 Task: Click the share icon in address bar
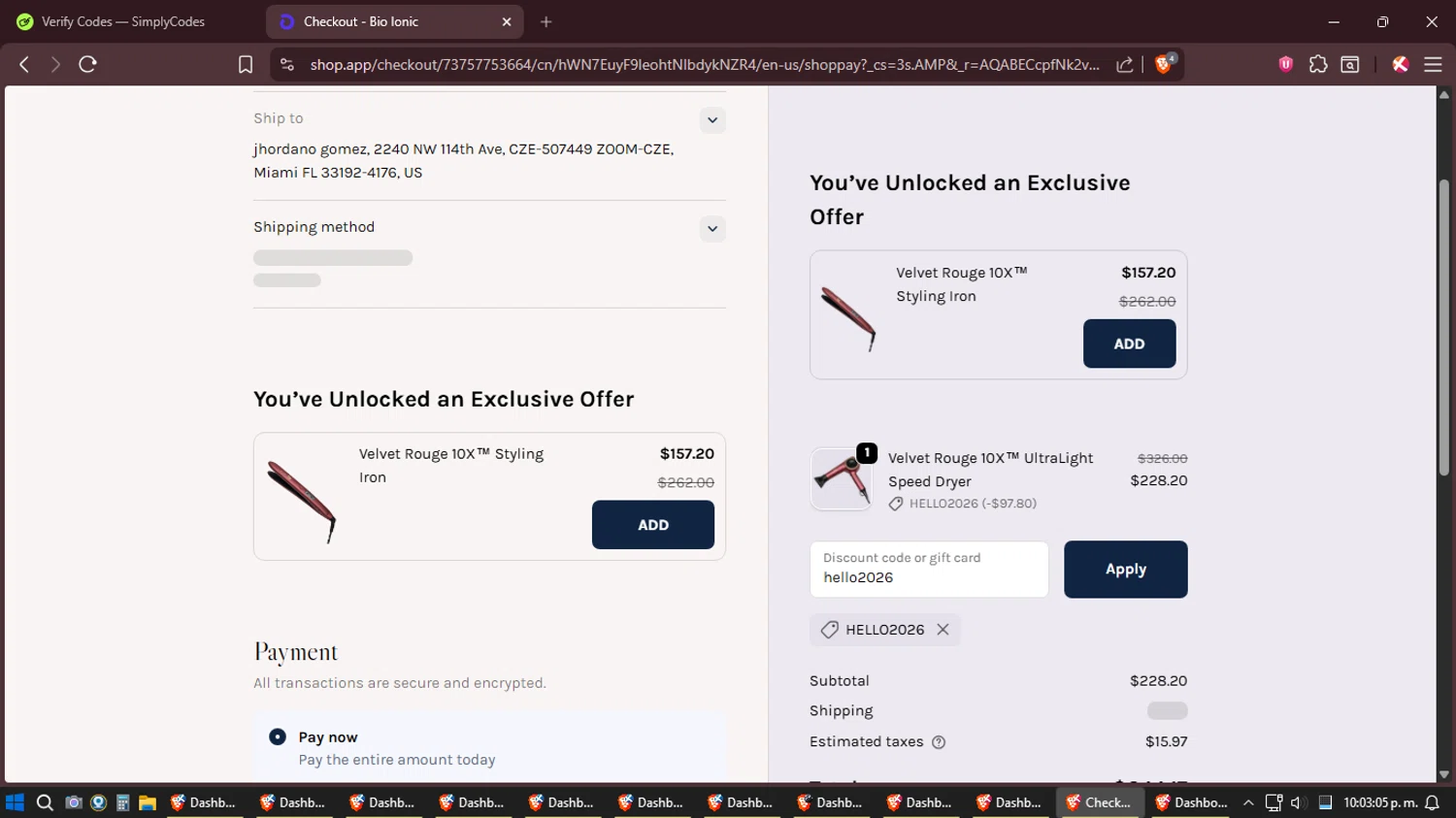click(1125, 64)
